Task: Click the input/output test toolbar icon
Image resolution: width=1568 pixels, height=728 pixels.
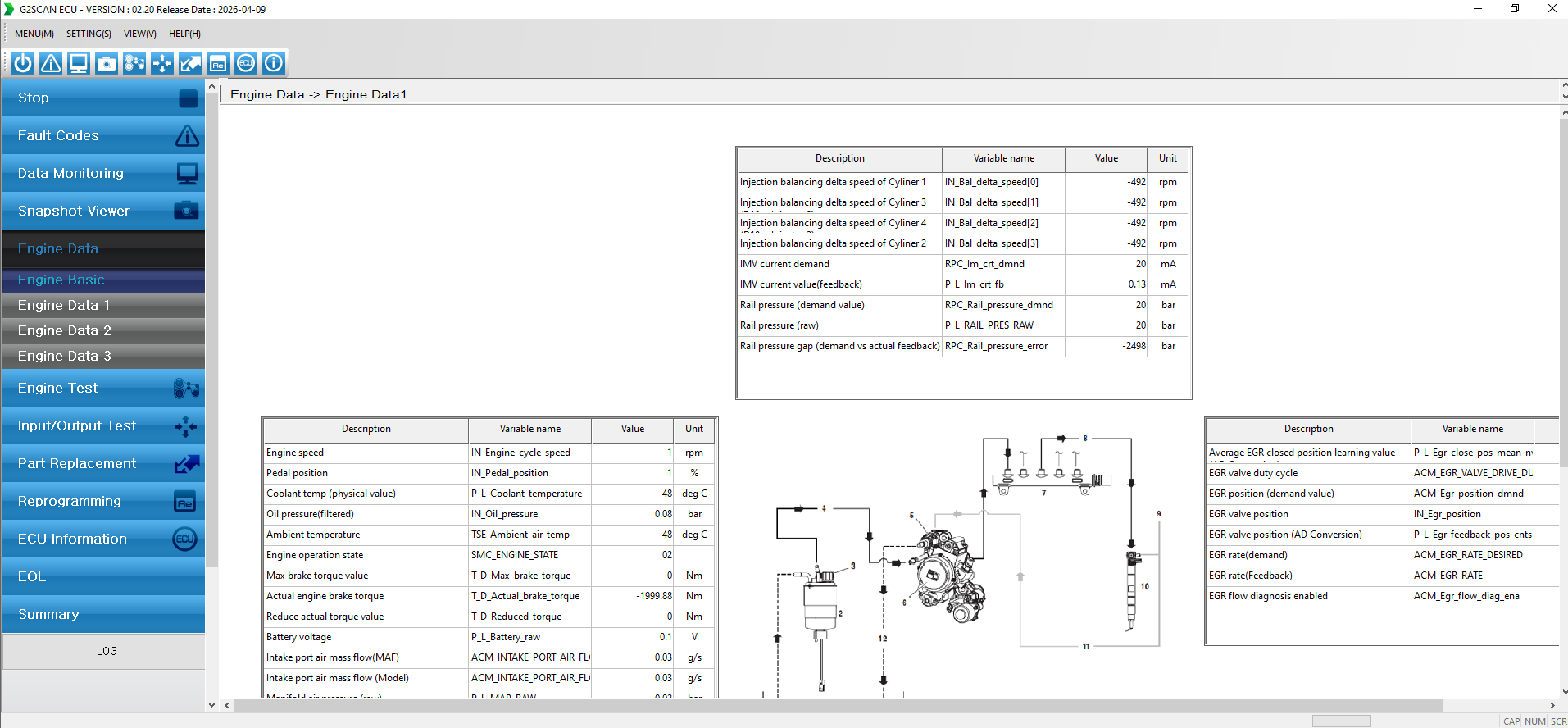Action: coord(162,63)
